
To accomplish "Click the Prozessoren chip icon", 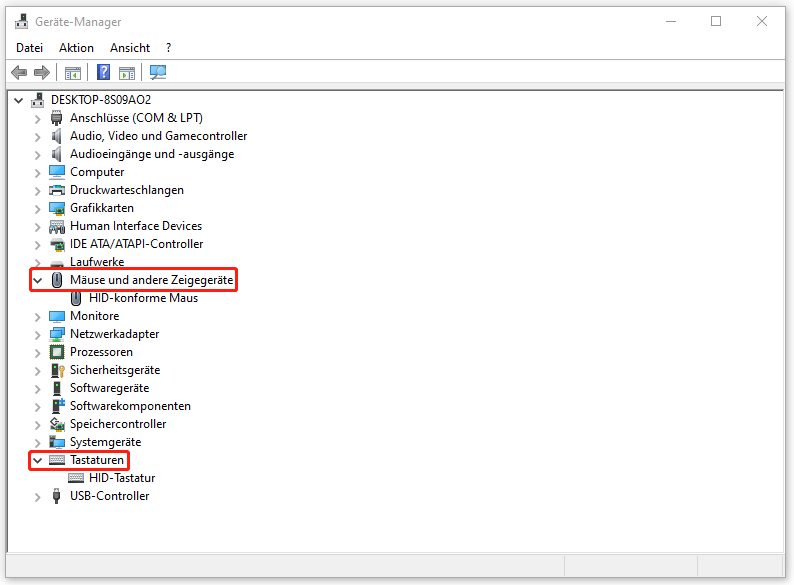I will point(57,352).
